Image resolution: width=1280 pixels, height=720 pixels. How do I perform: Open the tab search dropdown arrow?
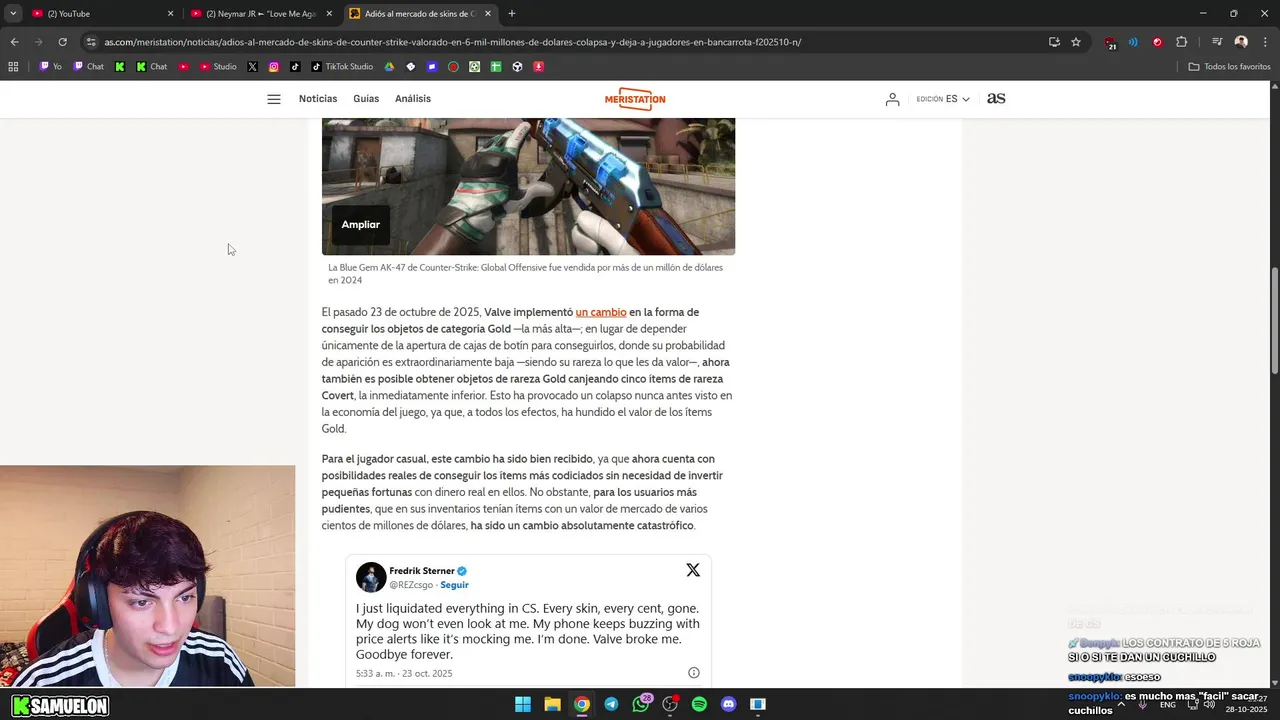tap(13, 13)
